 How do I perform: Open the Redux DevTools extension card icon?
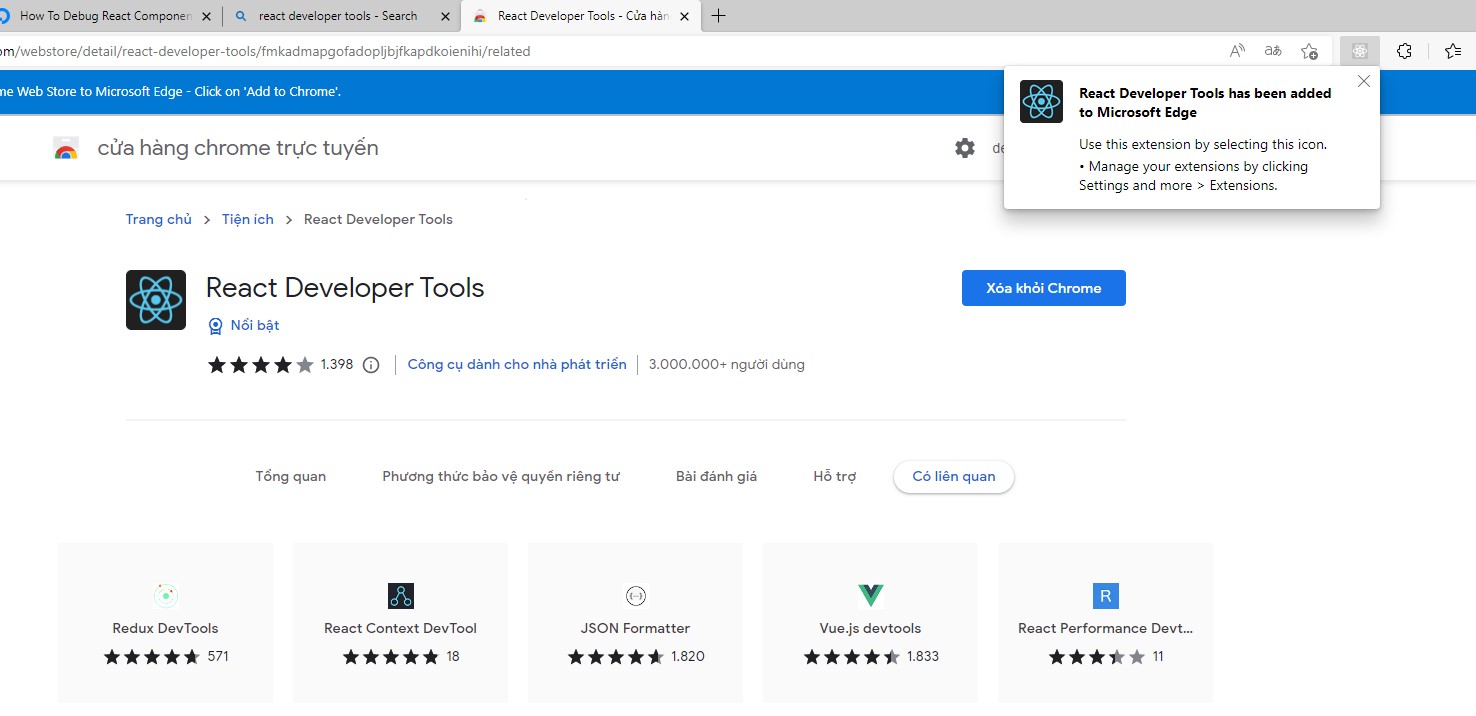pyautogui.click(x=166, y=596)
